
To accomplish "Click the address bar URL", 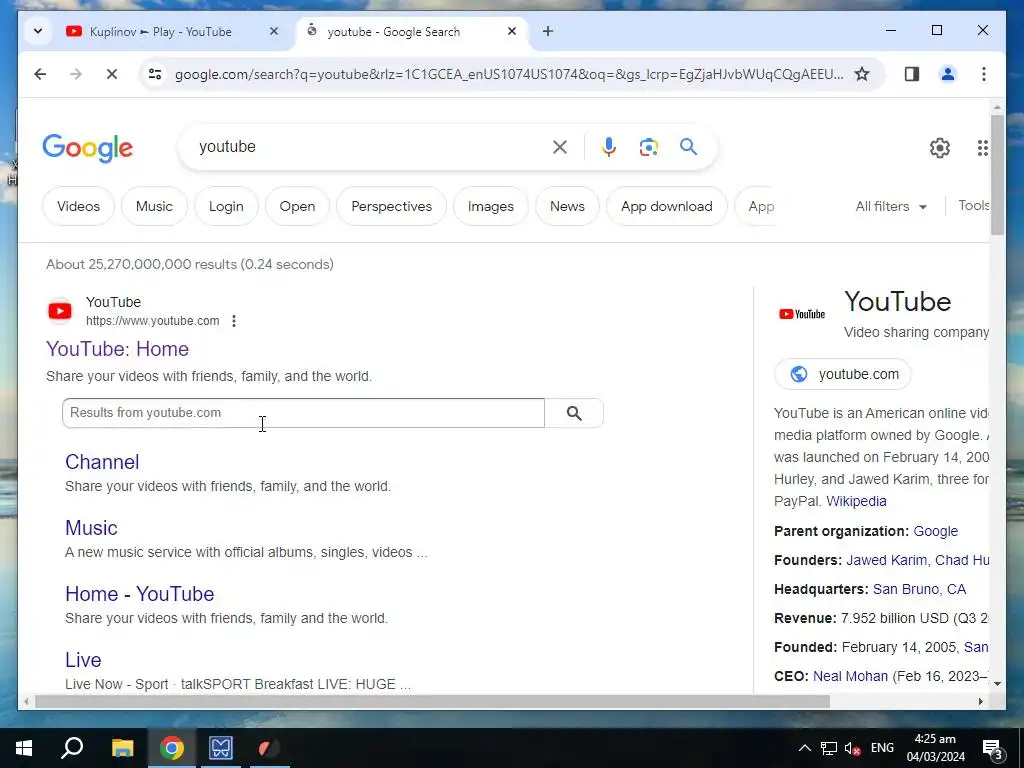I will 509,74.
